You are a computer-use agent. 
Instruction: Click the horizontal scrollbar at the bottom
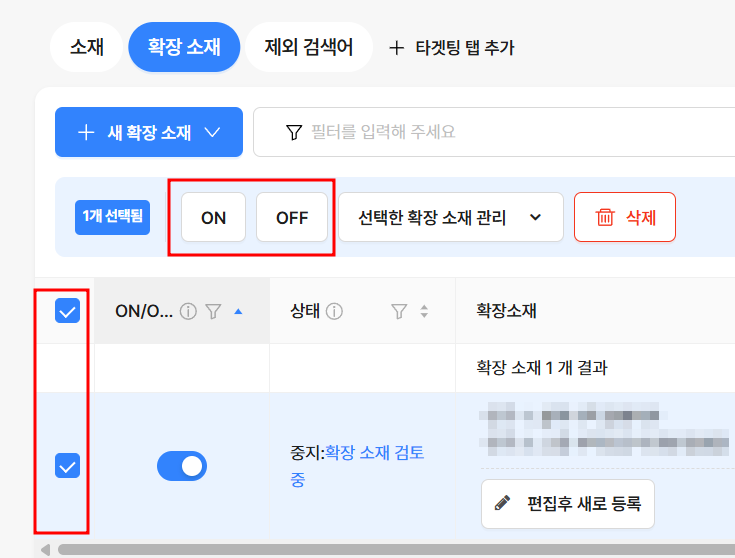pyautogui.click(x=396, y=550)
